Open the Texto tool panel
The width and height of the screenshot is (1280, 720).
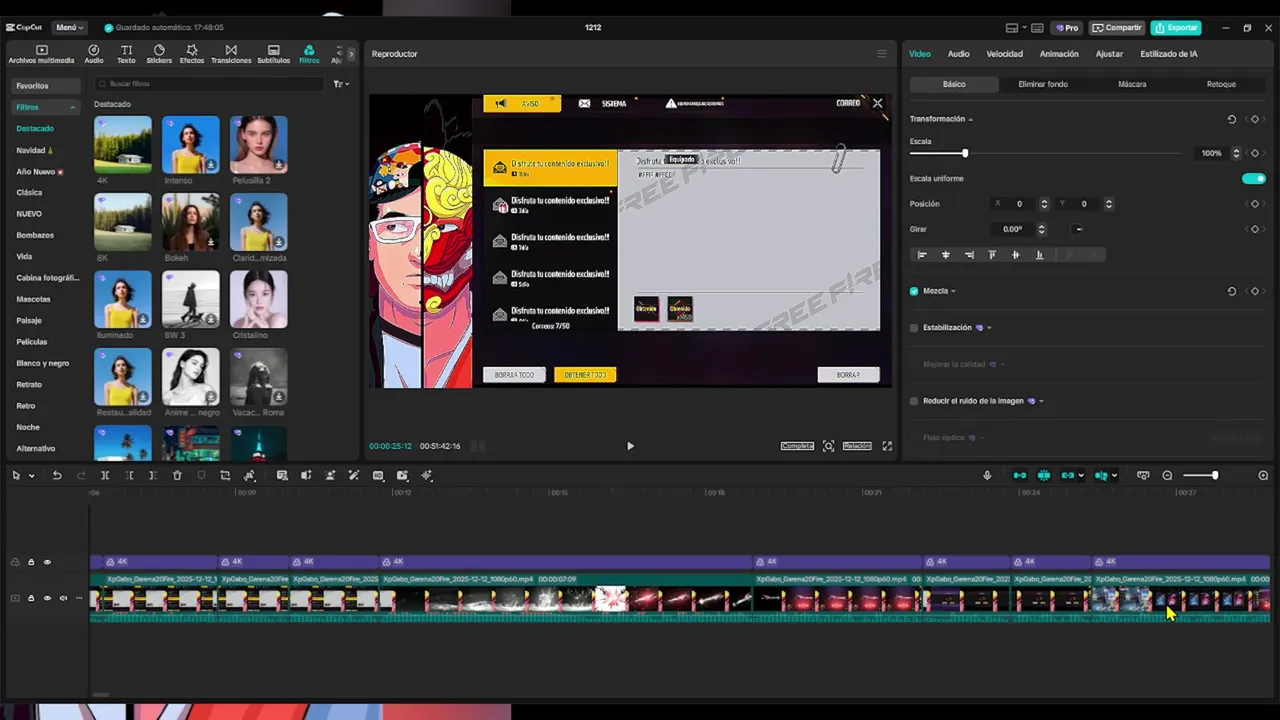click(x=126, y=54)
